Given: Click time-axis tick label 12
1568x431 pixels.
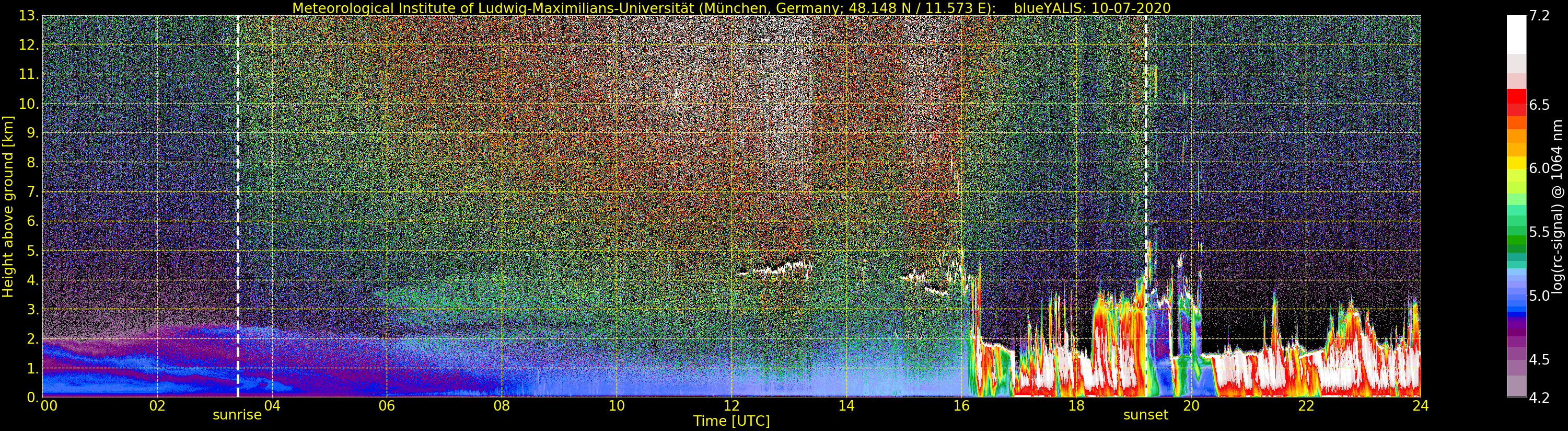Looking at the screenshot, I should 731,405.
